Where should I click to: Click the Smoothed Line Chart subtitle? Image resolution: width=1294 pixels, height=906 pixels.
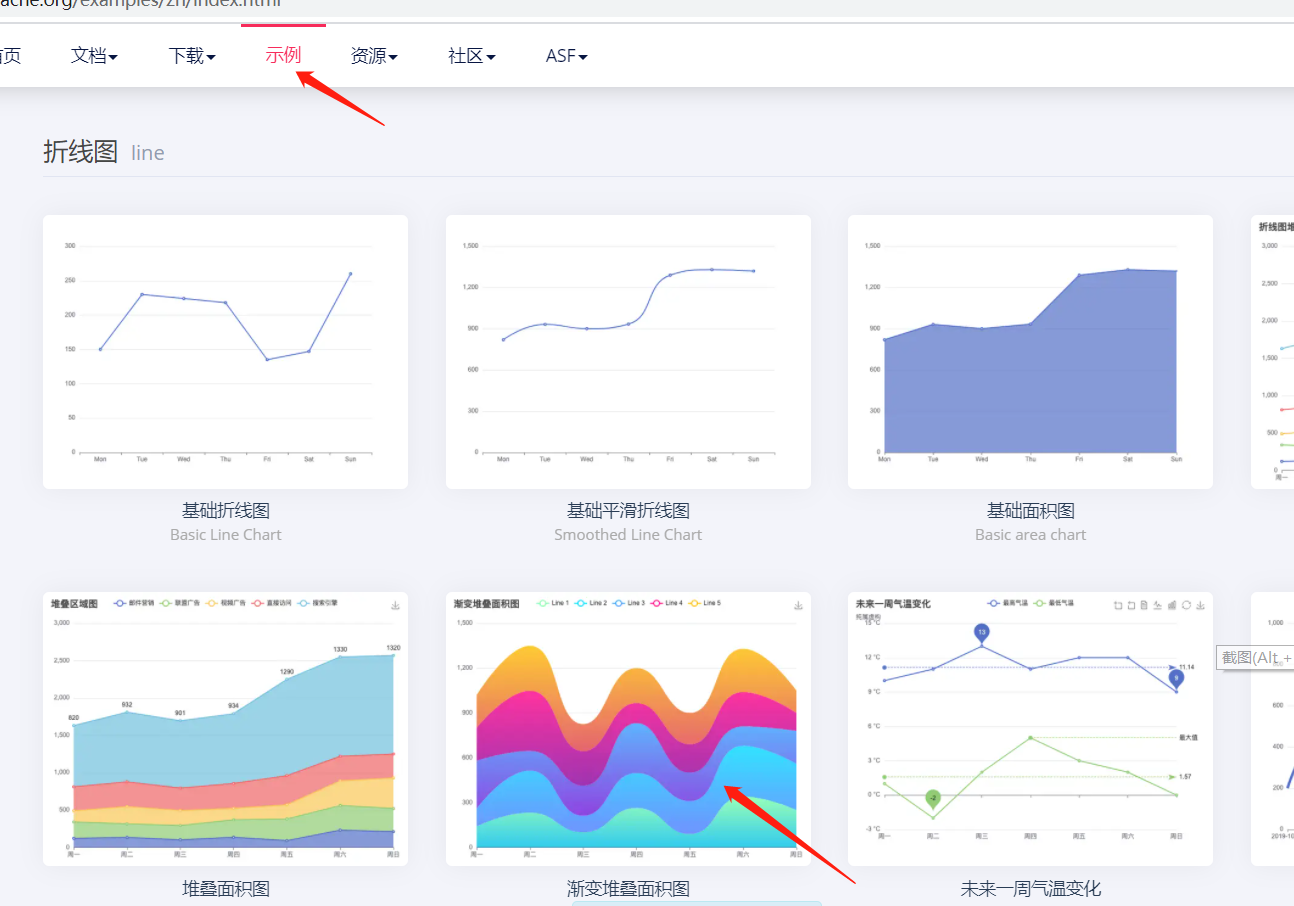628,535
